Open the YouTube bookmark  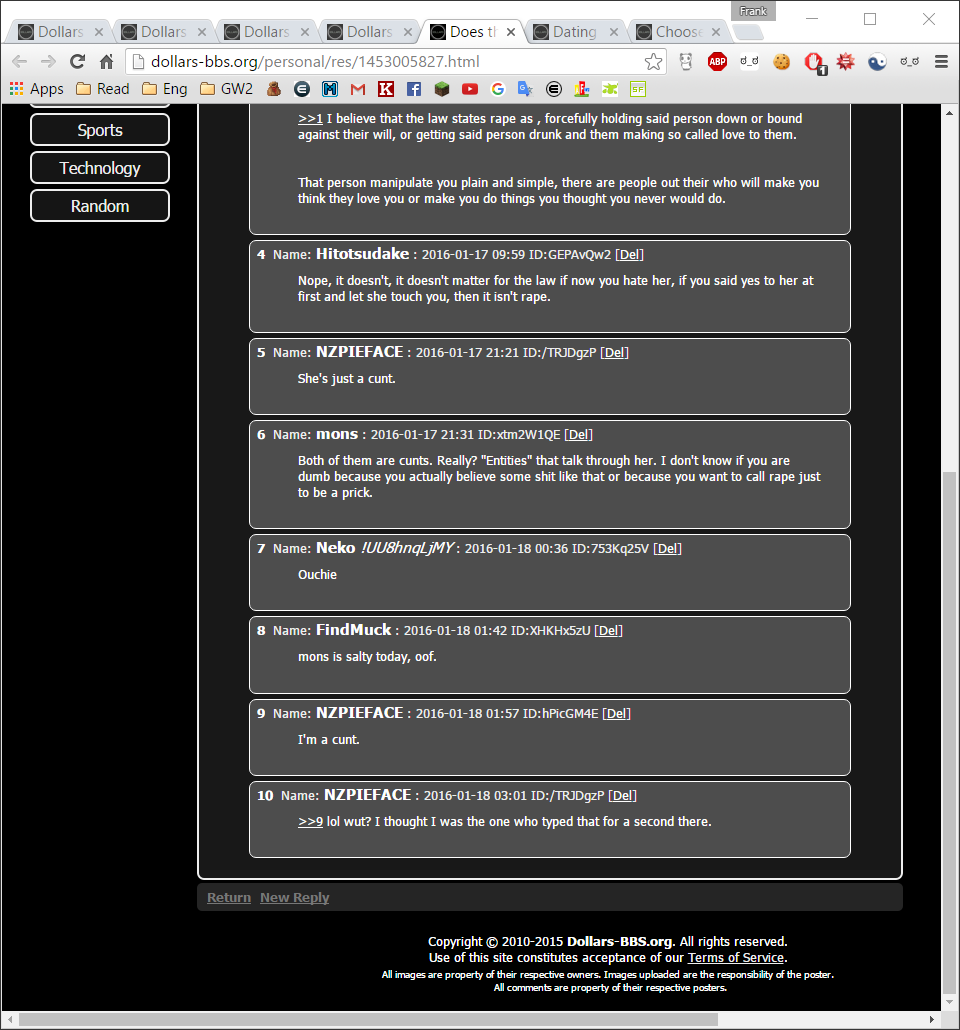[x=470, y=89]
